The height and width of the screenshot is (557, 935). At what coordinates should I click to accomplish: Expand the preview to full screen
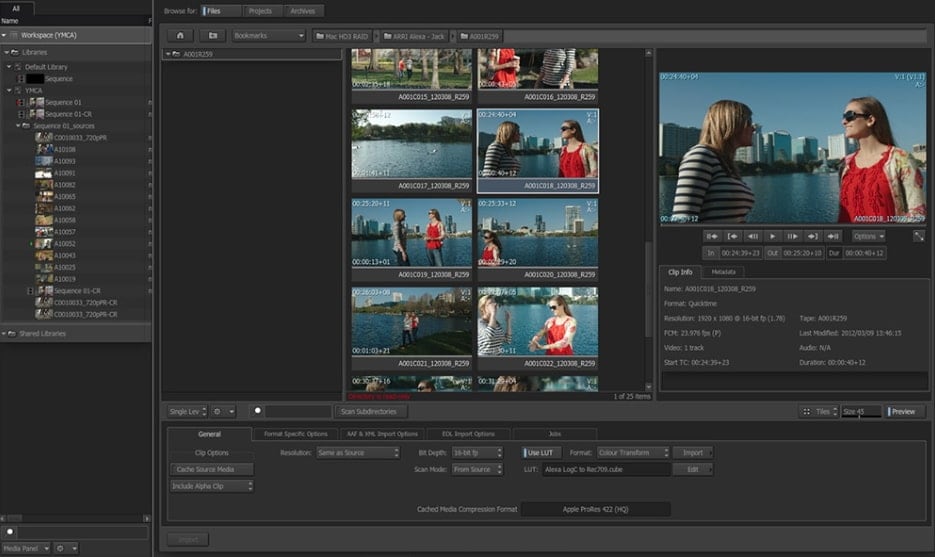tap(919, 236)
